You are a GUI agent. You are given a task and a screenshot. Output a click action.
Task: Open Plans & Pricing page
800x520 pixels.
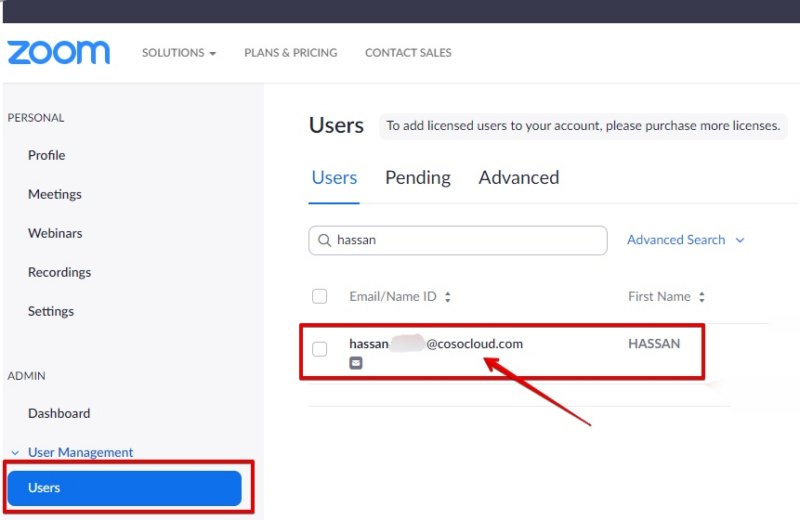tap(291, 53)
